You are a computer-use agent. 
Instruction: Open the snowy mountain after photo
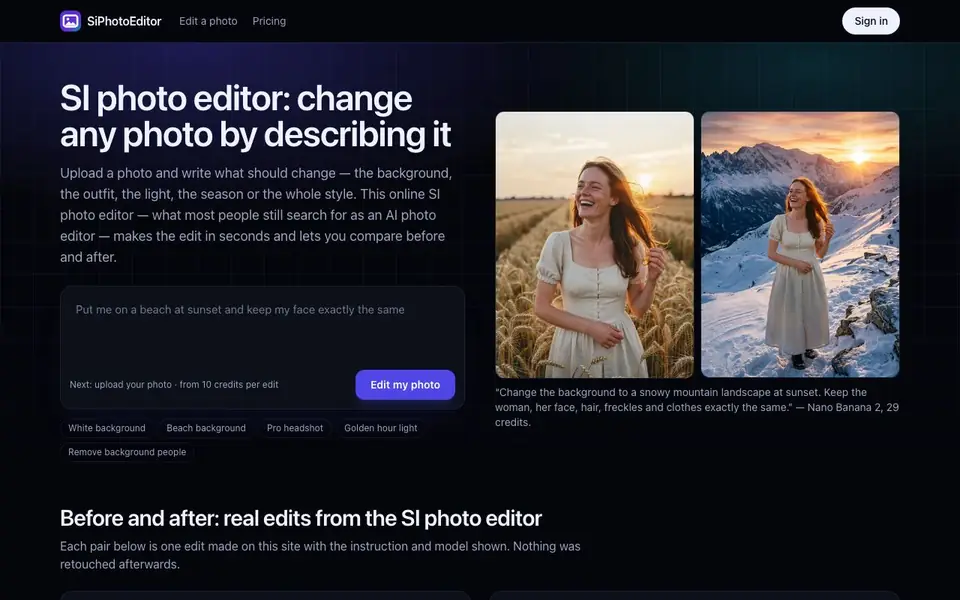(800, 244)
